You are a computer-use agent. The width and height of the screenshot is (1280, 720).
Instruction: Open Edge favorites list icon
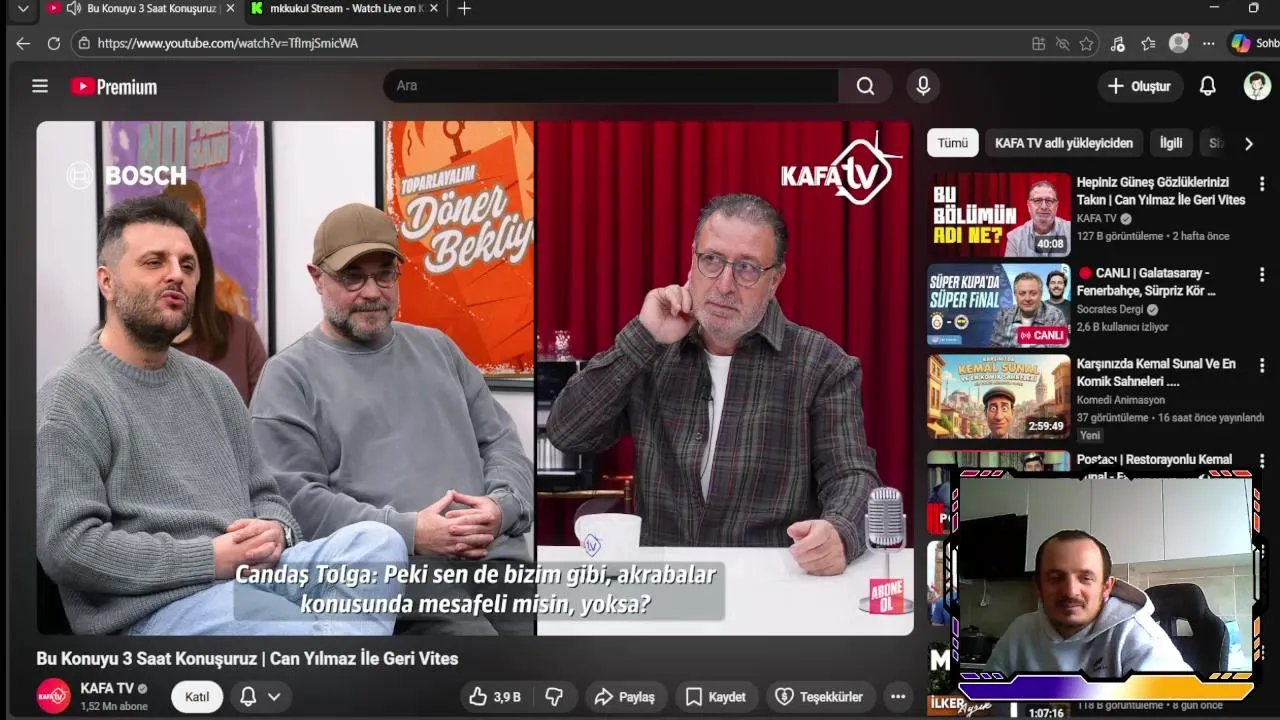(1149, 43)
